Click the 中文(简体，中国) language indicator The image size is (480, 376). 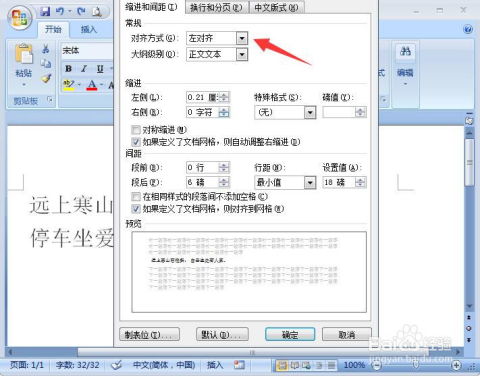(x=164, y=365)
